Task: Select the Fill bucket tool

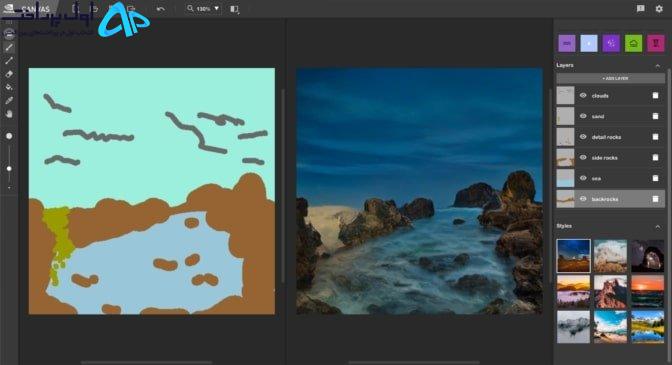Action: click(x=9, y=87)
